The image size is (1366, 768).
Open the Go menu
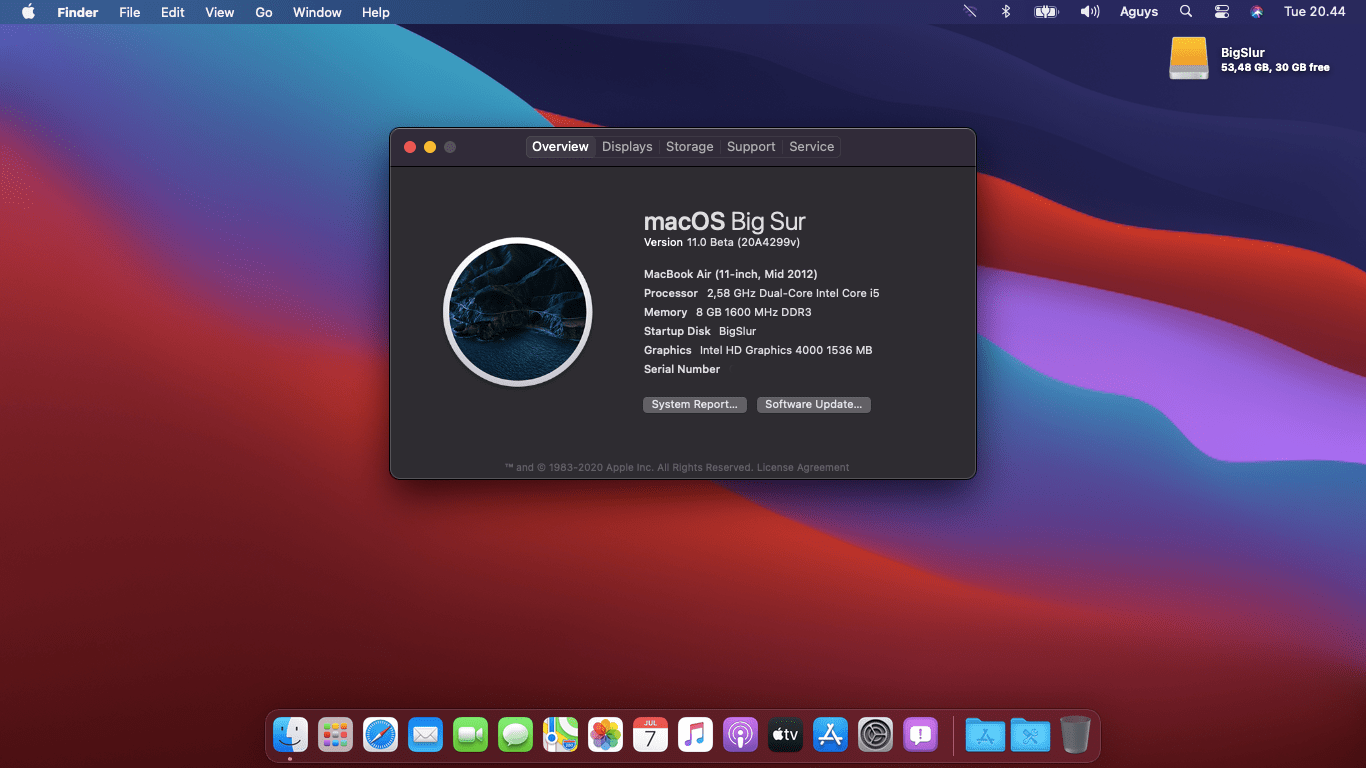click(264, 12)
